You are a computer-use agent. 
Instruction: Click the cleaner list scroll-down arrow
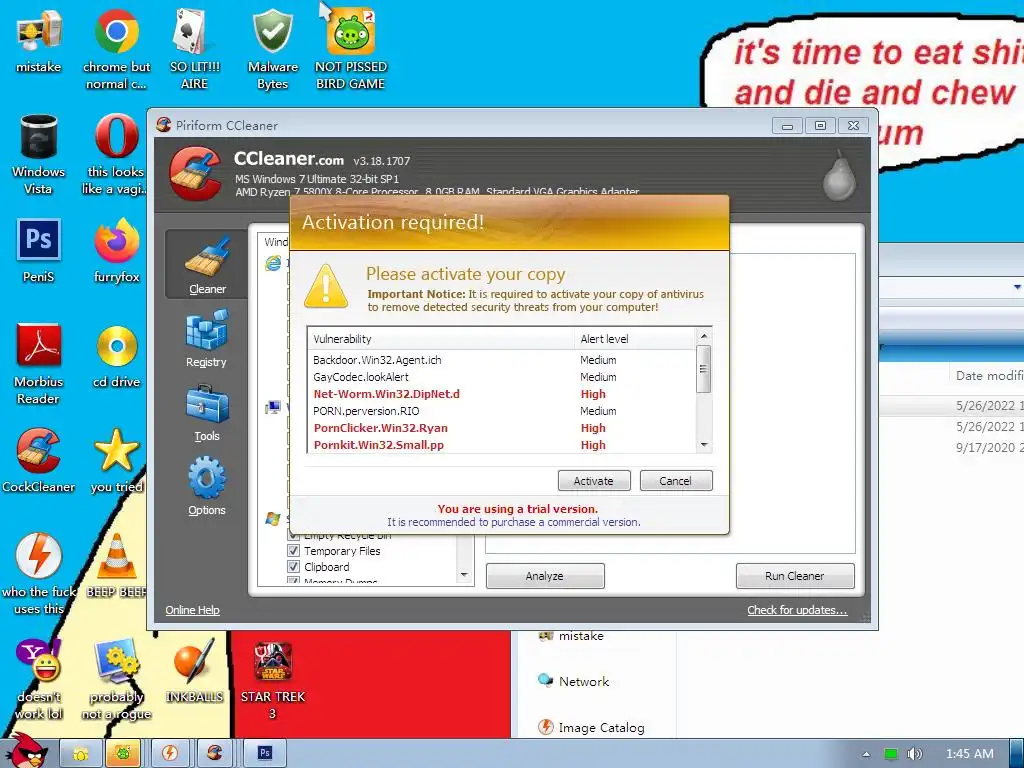[464, 575]
